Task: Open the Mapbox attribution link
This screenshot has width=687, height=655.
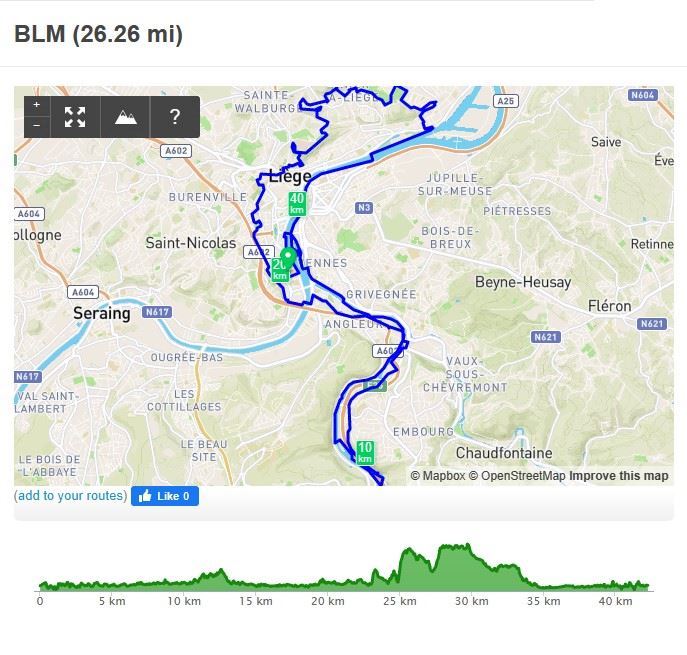Action: click(438, 476)
